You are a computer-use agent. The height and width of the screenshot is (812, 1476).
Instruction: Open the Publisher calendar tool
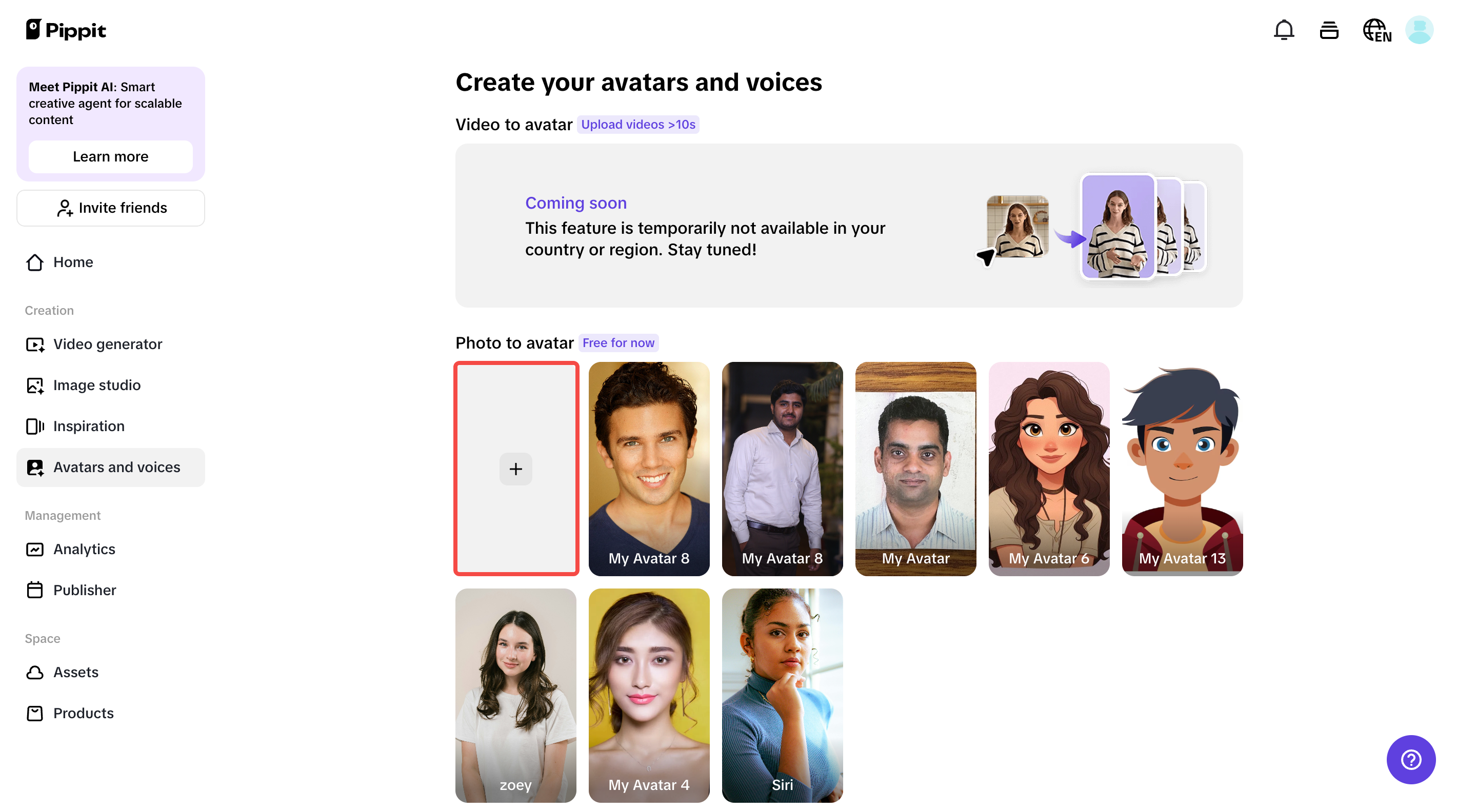click(x=85, y=590)
